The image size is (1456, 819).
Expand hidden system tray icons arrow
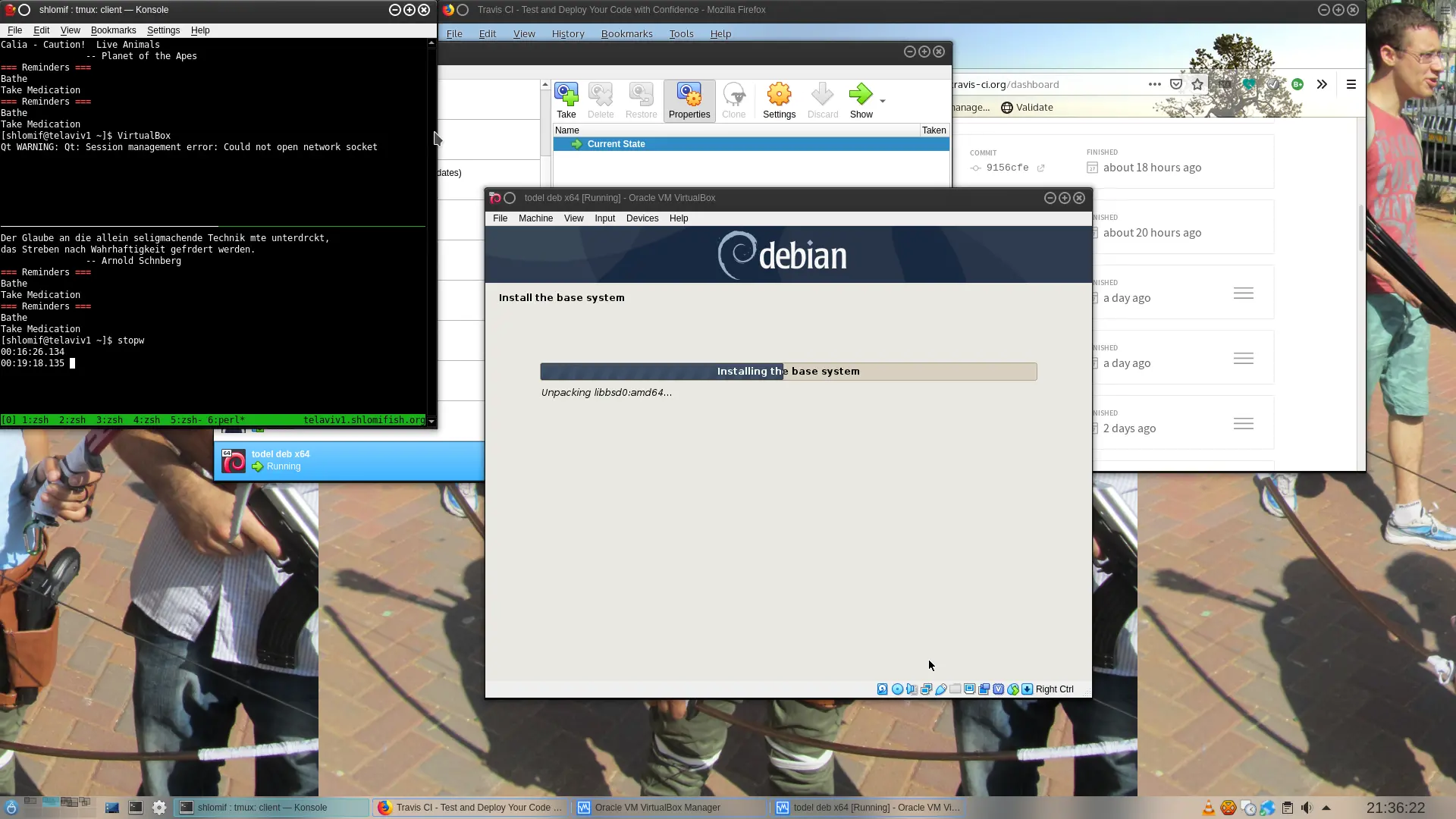[1326, 808]
